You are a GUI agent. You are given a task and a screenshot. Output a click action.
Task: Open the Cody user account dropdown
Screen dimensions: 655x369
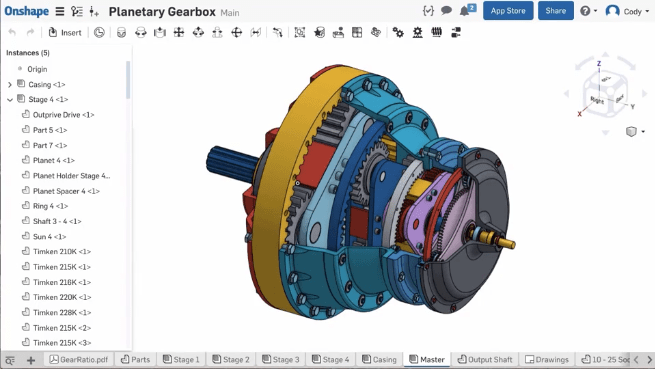click(x=628, y=11)
